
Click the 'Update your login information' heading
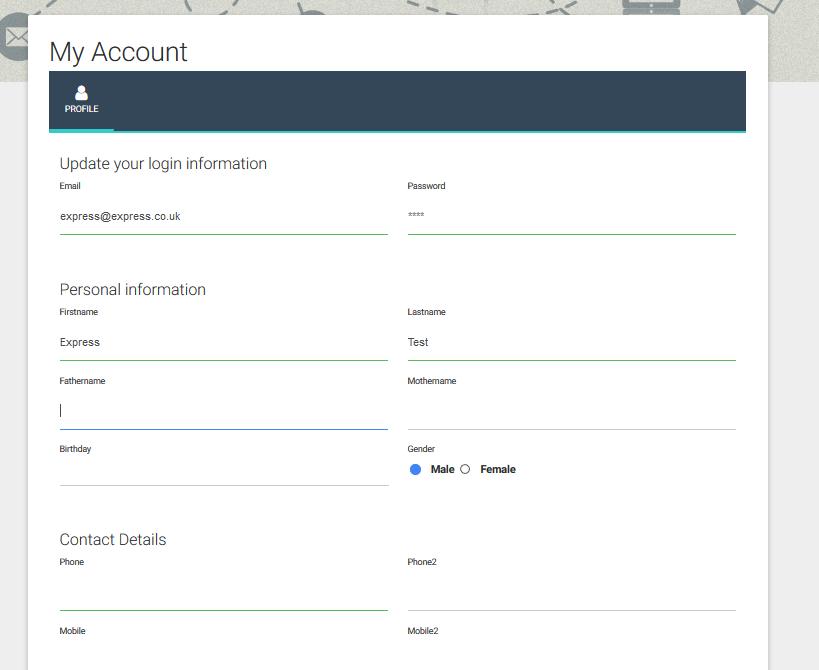(163, 164)
